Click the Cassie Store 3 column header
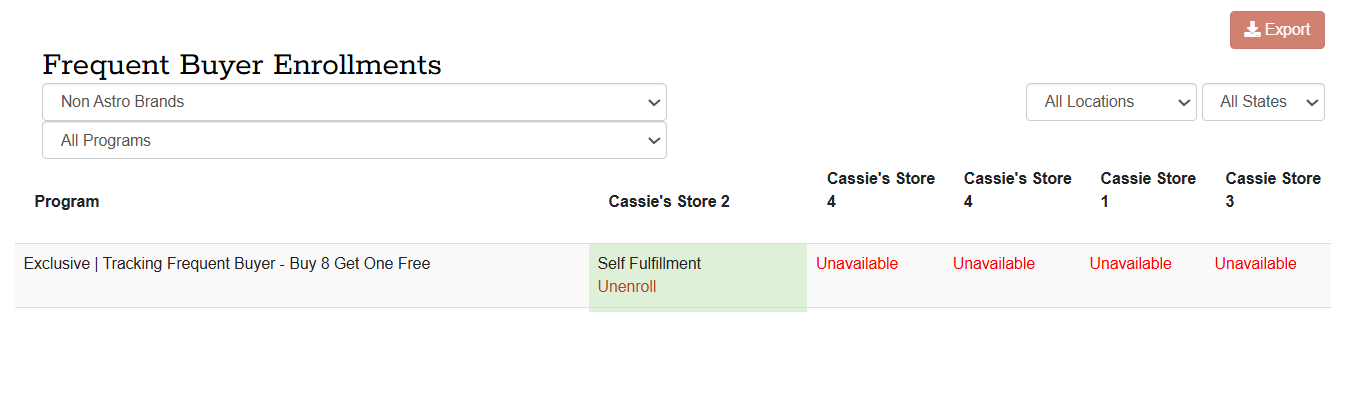The width and height of the screenshot is (1360, 420). pos(1273,190)
